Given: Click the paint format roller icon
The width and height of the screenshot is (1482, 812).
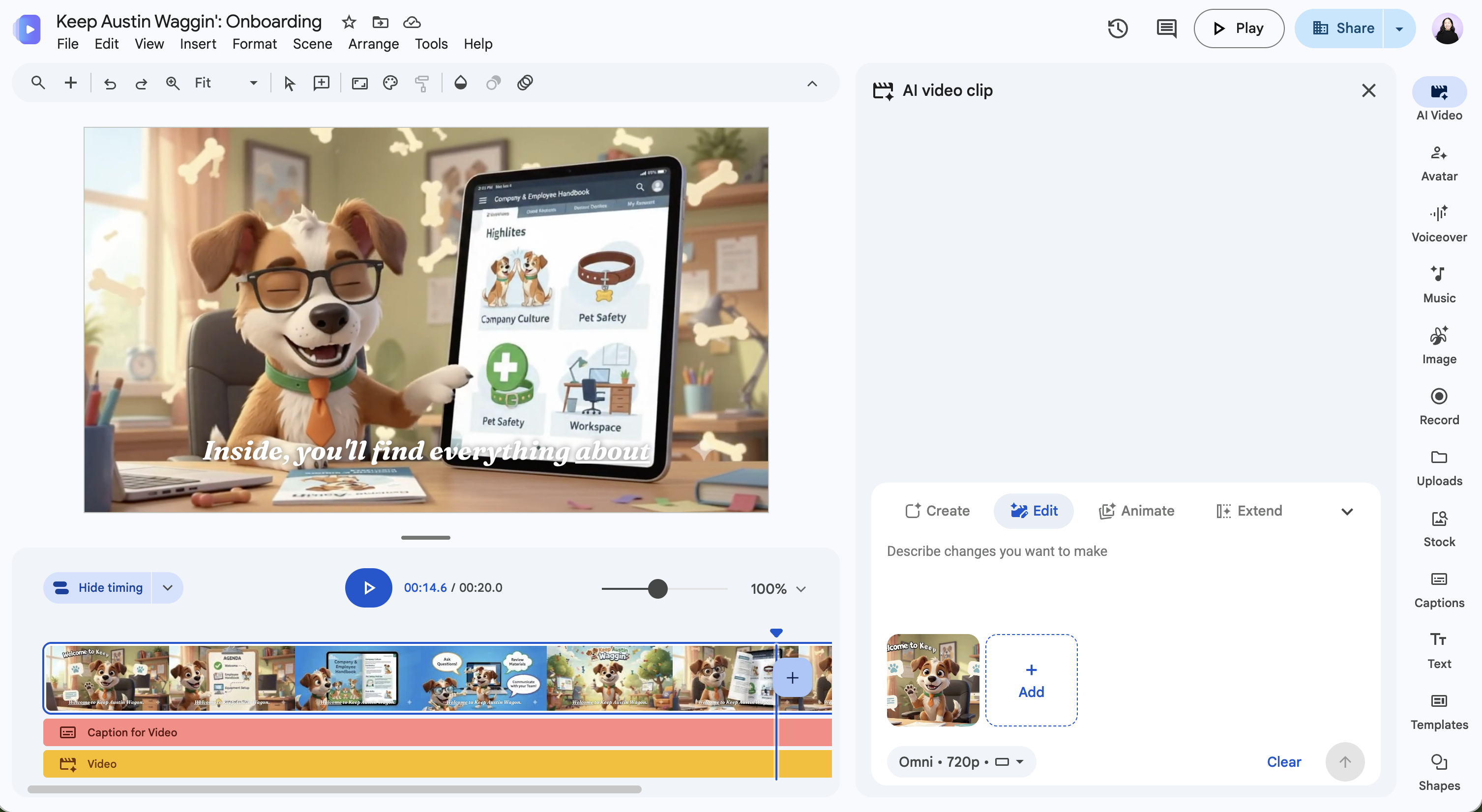Looking at the screenshot, I should click(422, 84).
